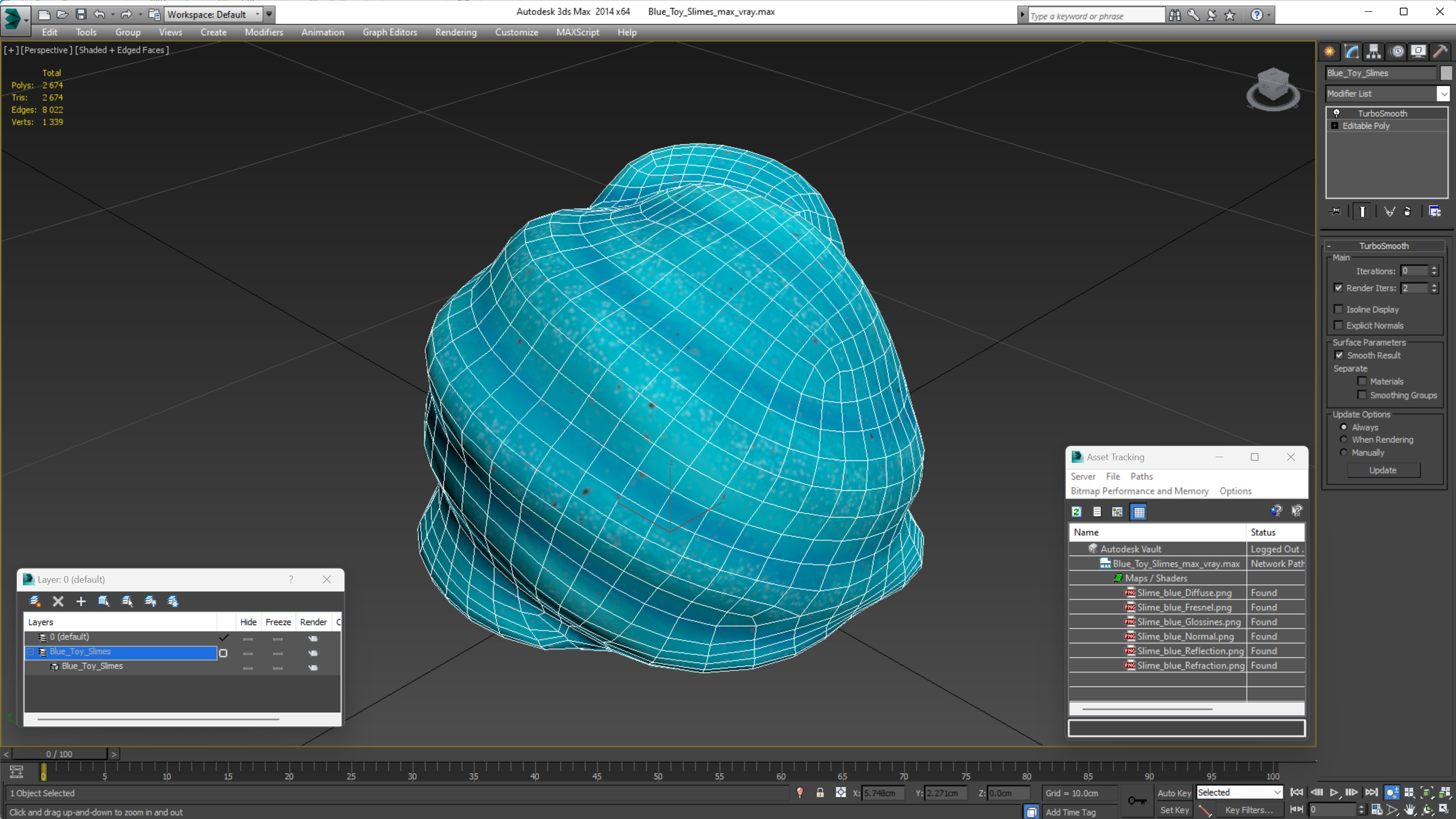Switch Asset Tracking to table view
1456x819 pixels.
click(x=1139, y=511)
